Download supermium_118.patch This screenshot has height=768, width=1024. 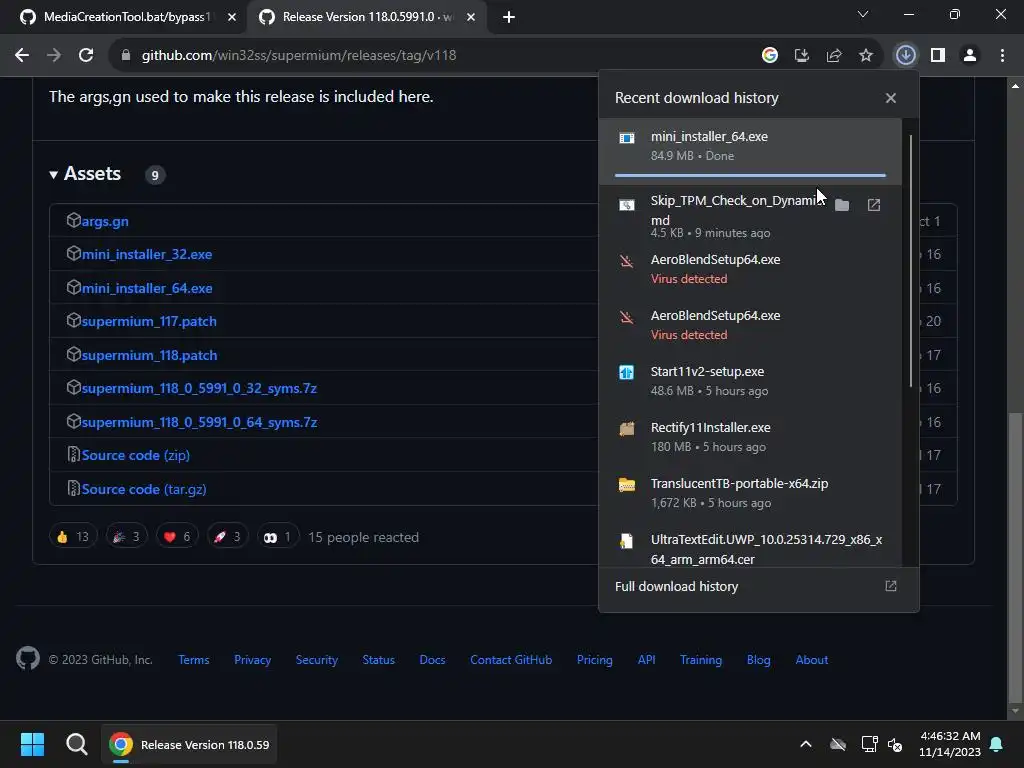pyautogui.click(x=149, y=355)
